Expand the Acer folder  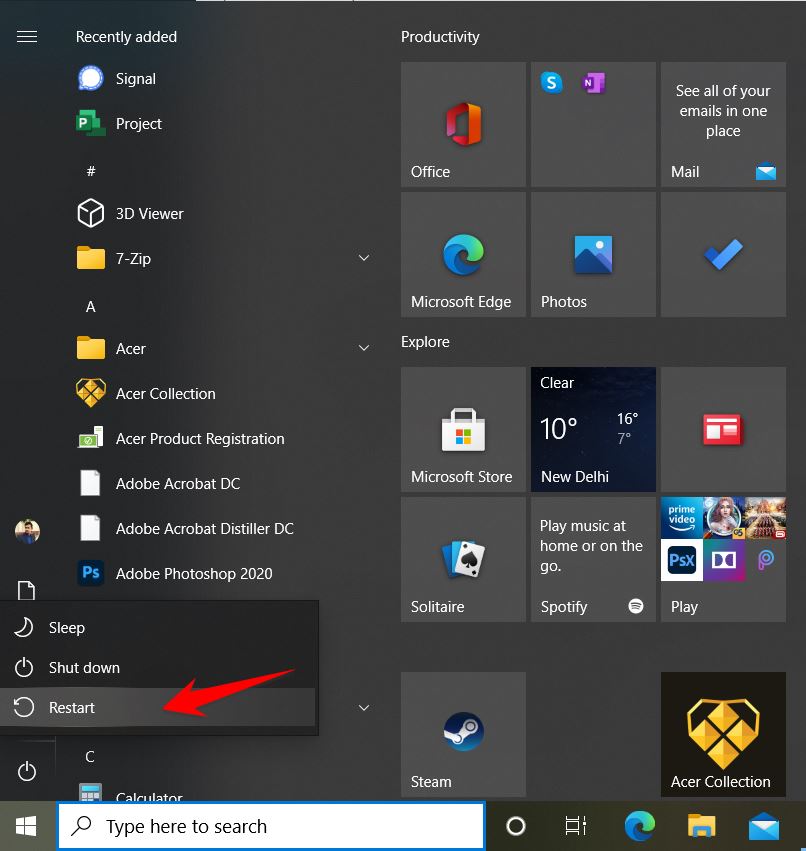coord(364,348)
